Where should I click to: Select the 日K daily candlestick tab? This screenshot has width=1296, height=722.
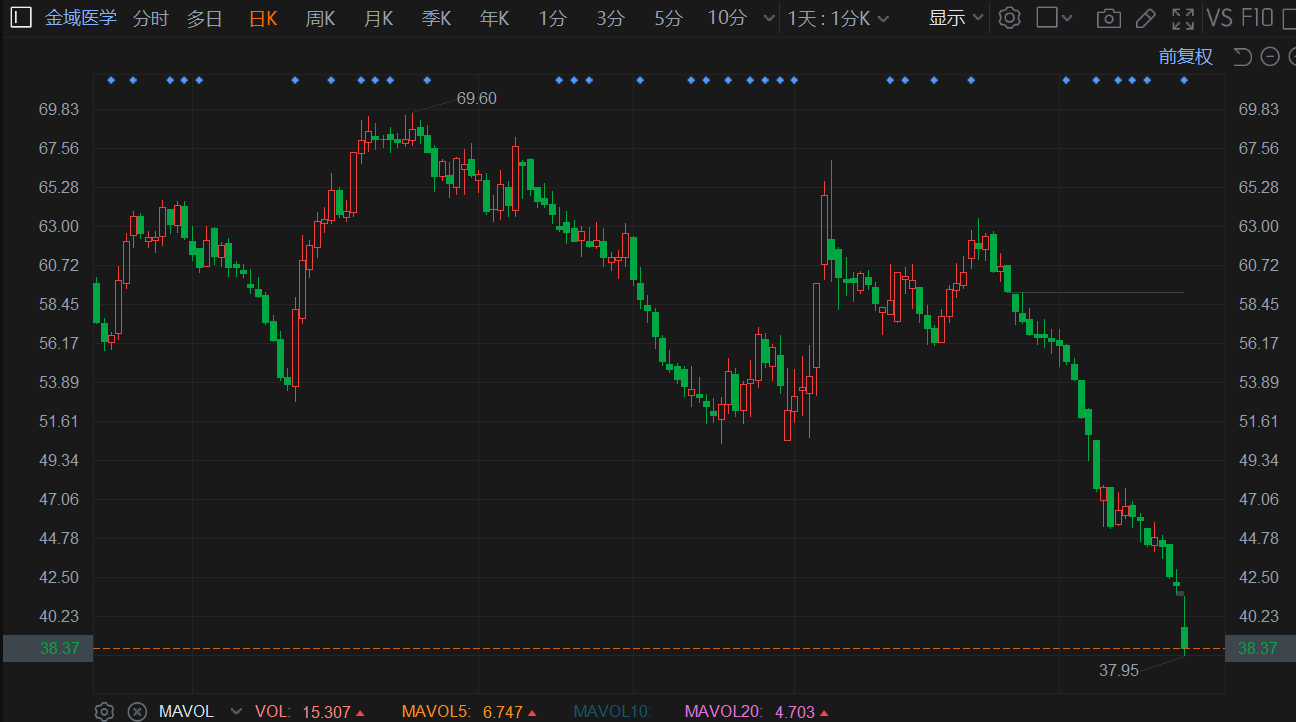pos(263,18)
